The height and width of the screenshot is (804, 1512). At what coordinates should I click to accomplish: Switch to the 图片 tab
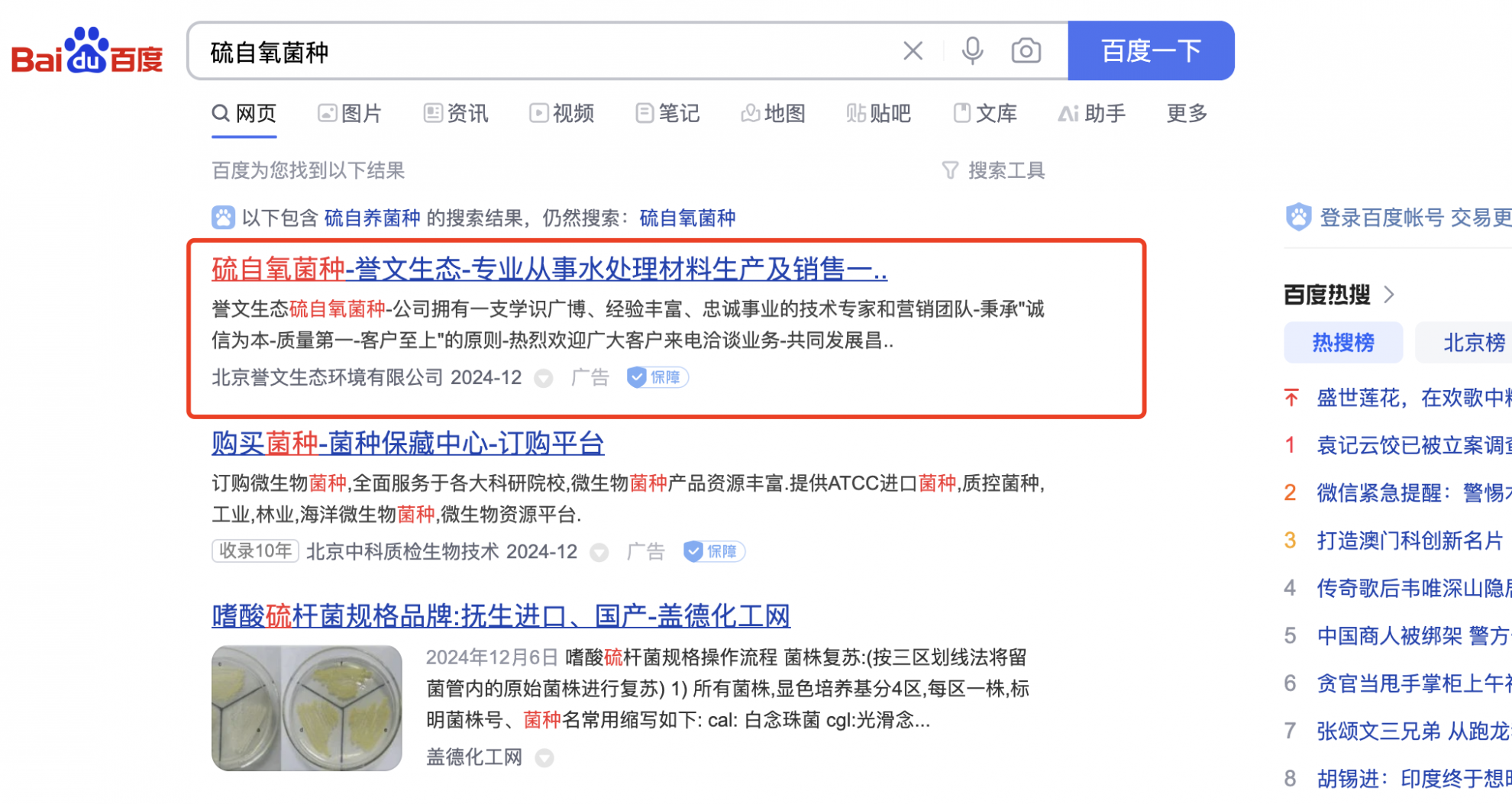pos(350,114)
